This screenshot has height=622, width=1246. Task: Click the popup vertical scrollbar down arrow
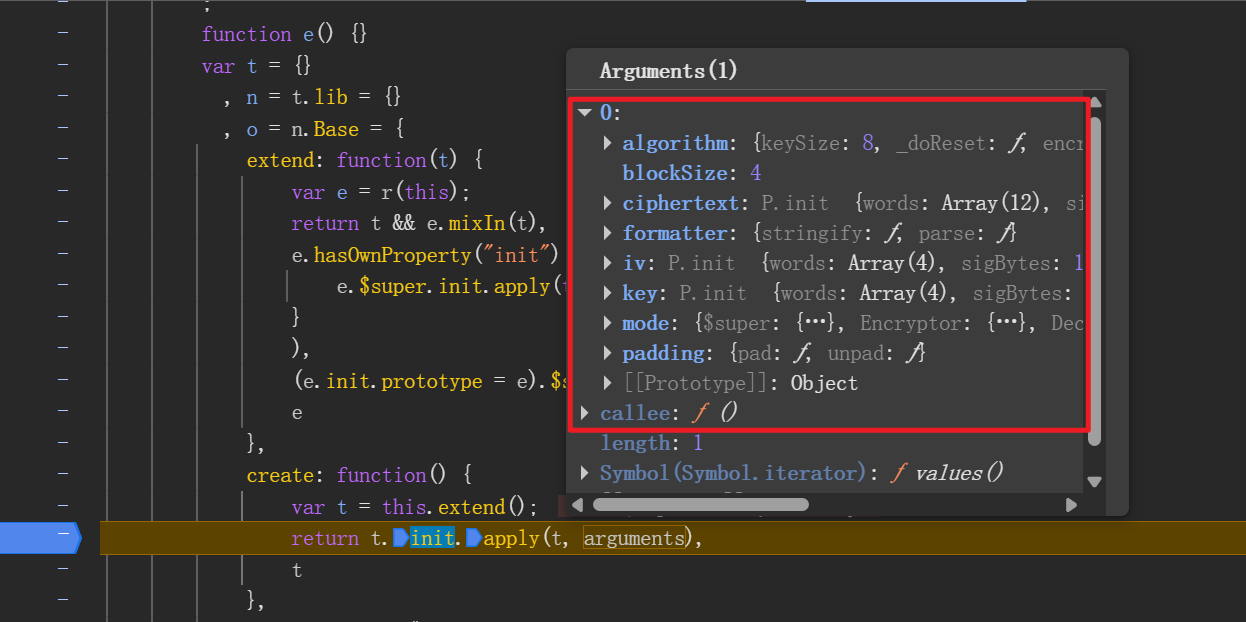click(x=1094, y=481)
